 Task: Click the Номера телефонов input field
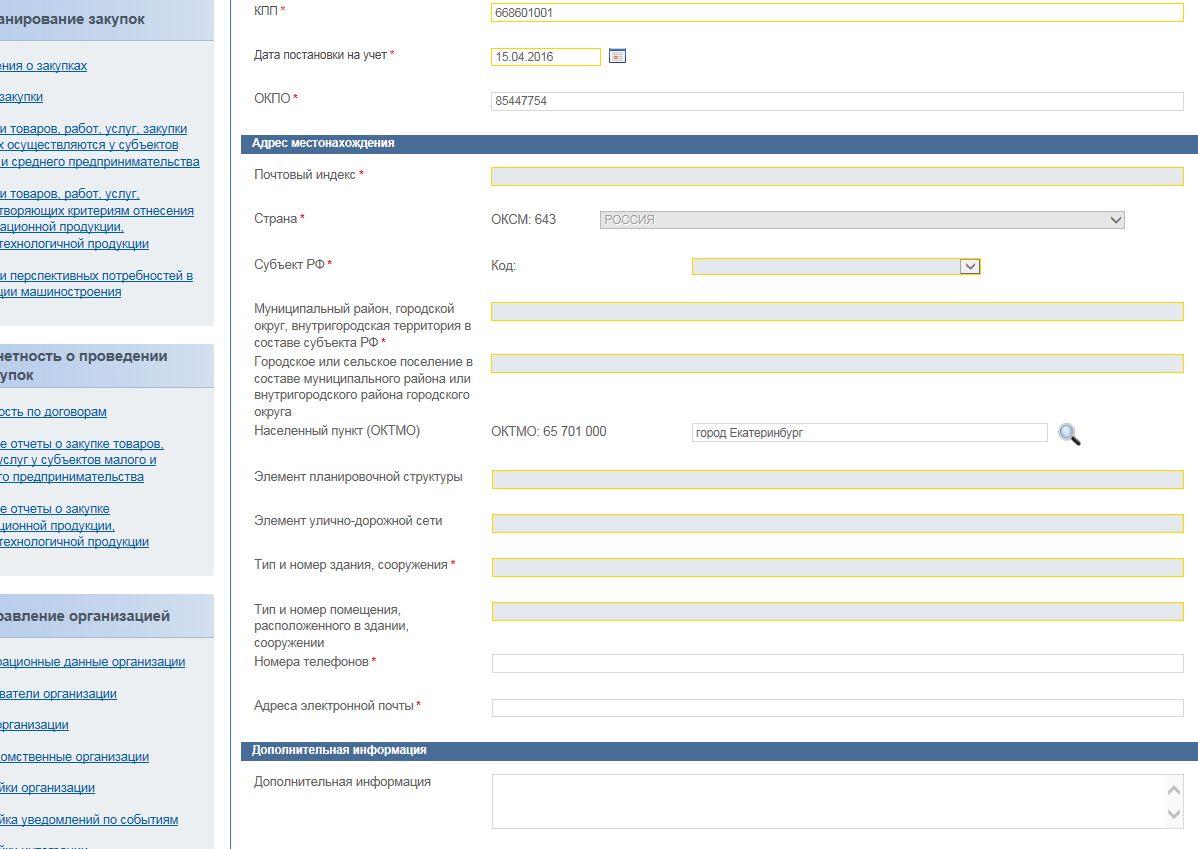tap(836, 664)
